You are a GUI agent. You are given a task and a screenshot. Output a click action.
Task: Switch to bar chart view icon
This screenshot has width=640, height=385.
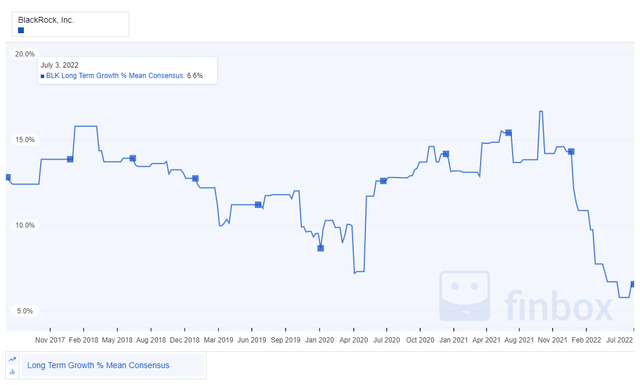12,372
